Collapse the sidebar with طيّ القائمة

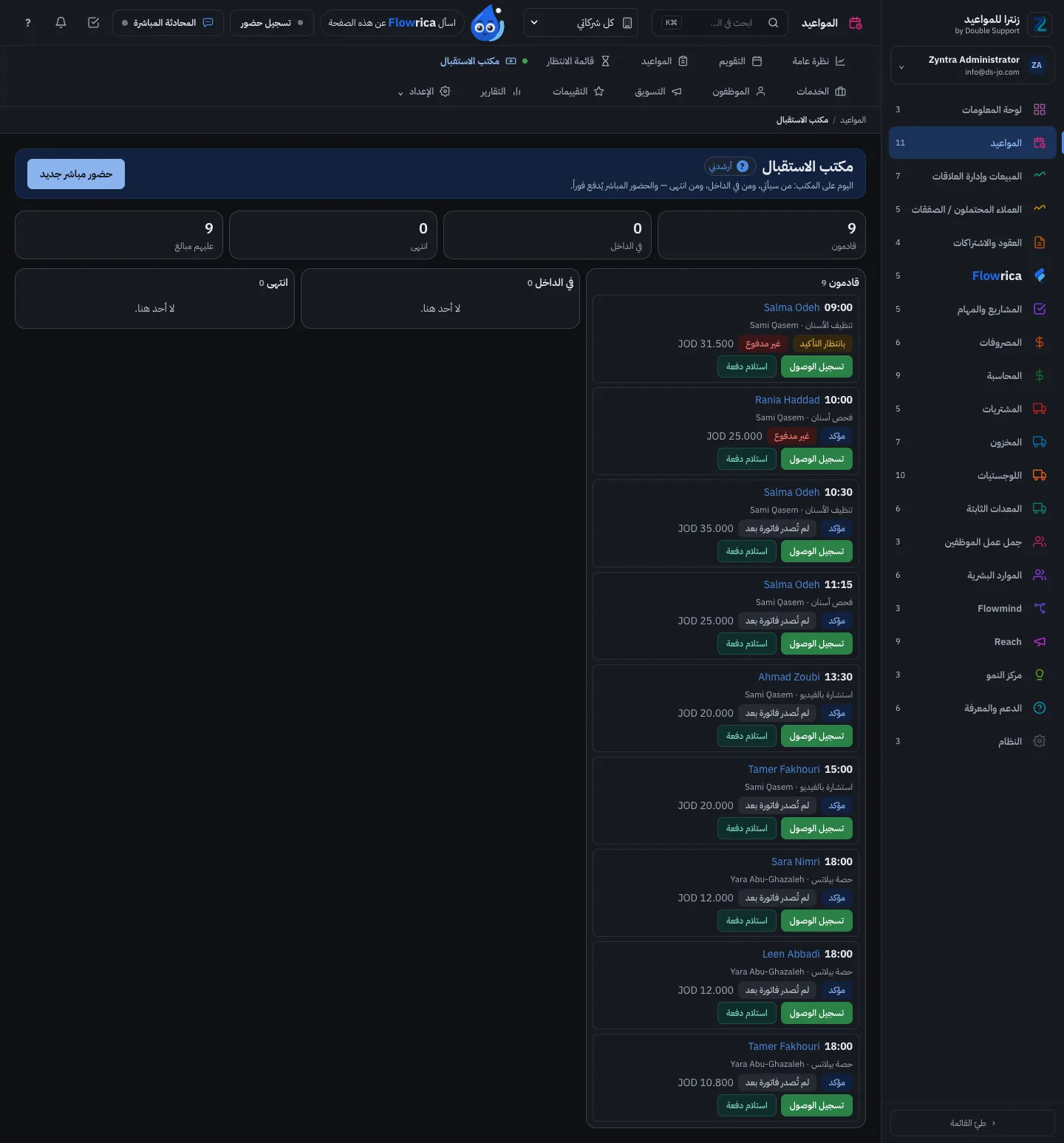[x=972, y=1123]
